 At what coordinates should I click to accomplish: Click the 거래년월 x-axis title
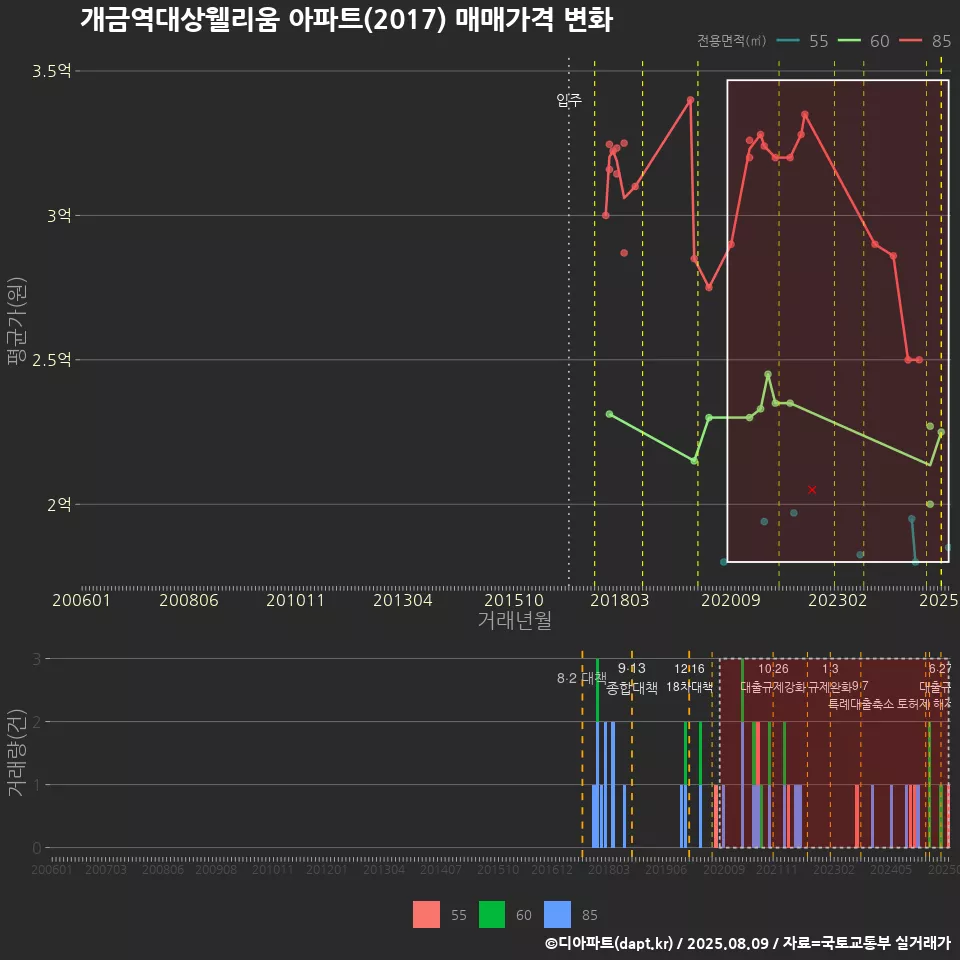tap(514, 620)
